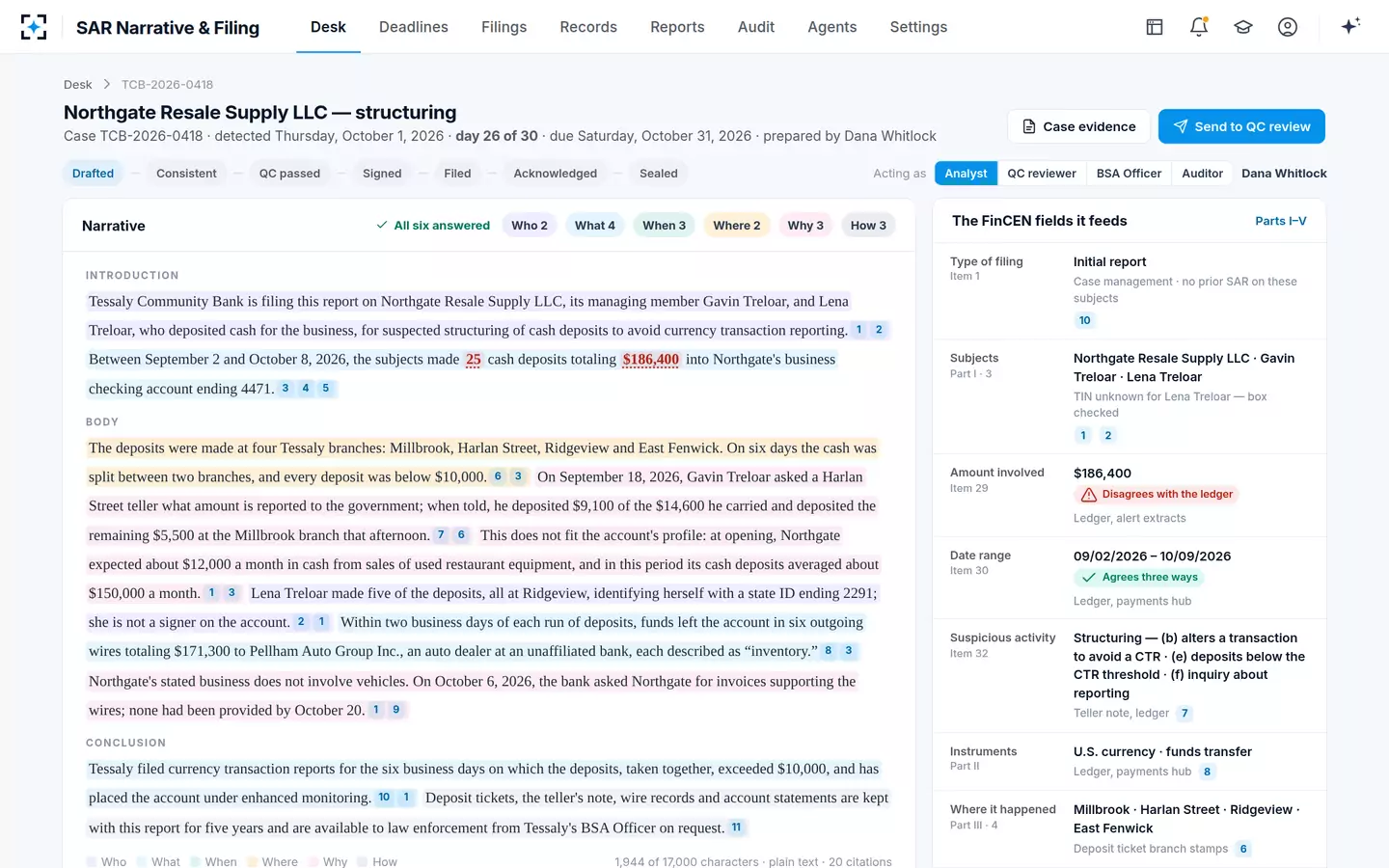Image resolution: width=1389 pixels, height=868 pixels.
Task: Open the layout panel icon in header
Action: (1155, 27)
